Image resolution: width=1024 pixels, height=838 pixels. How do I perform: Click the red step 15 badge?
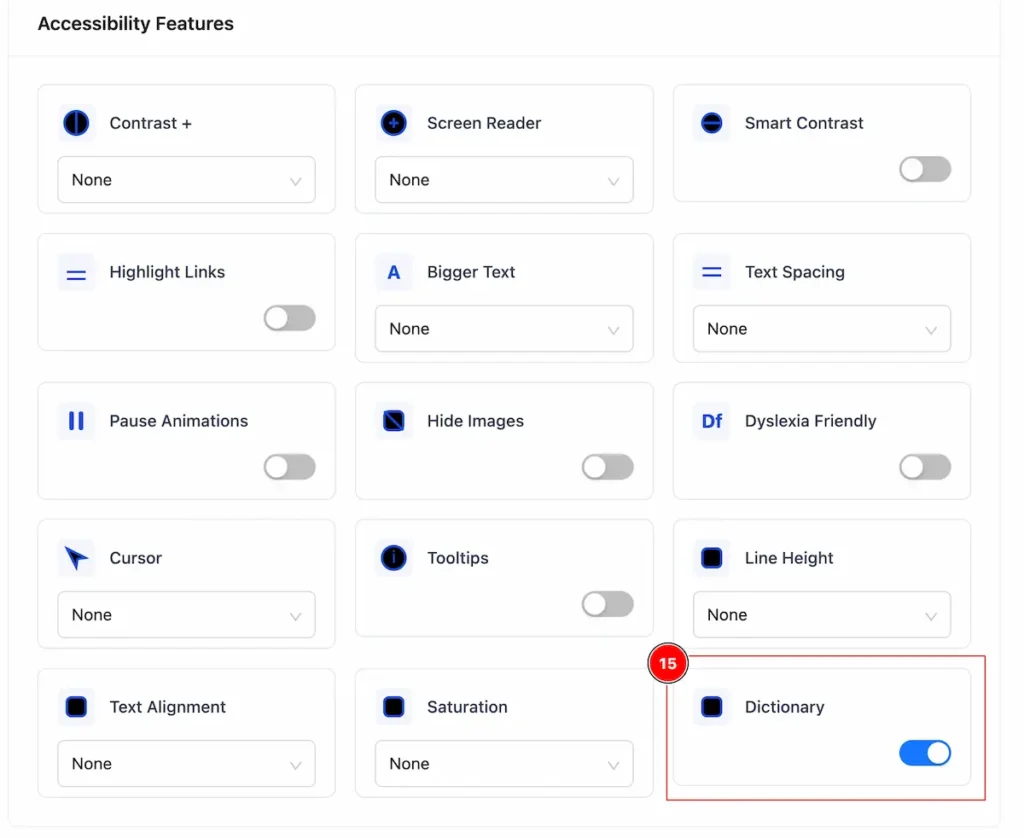pyautogui.click(x=667, y=664)
